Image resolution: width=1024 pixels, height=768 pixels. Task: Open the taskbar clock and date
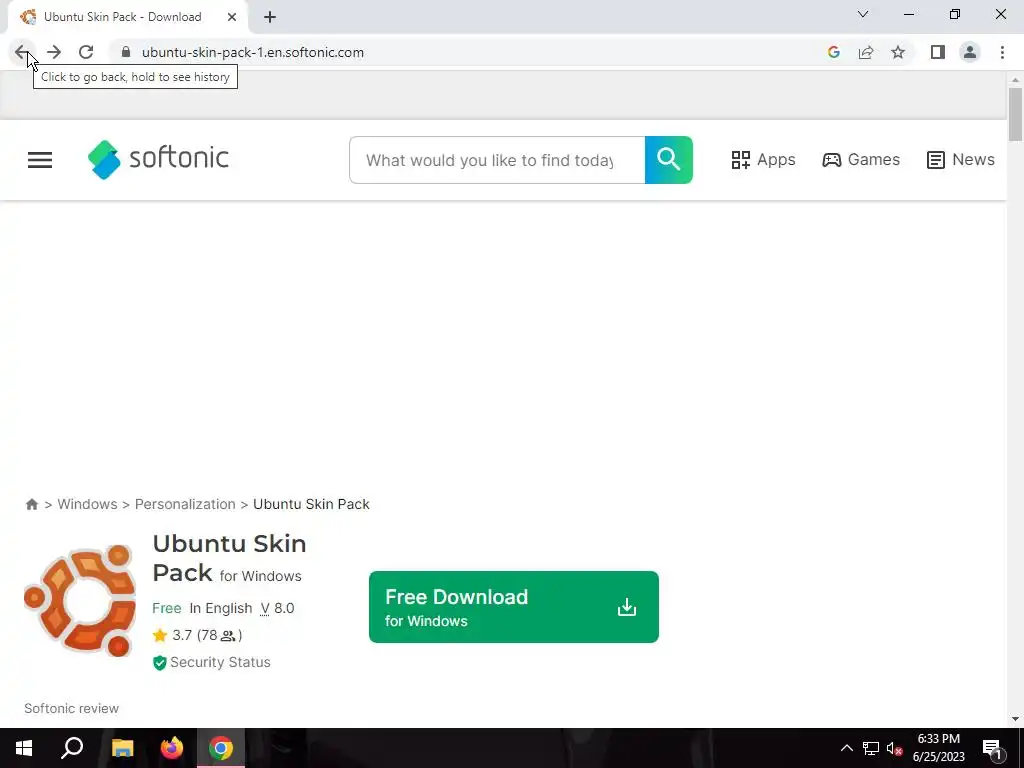[x=938, y=748]
